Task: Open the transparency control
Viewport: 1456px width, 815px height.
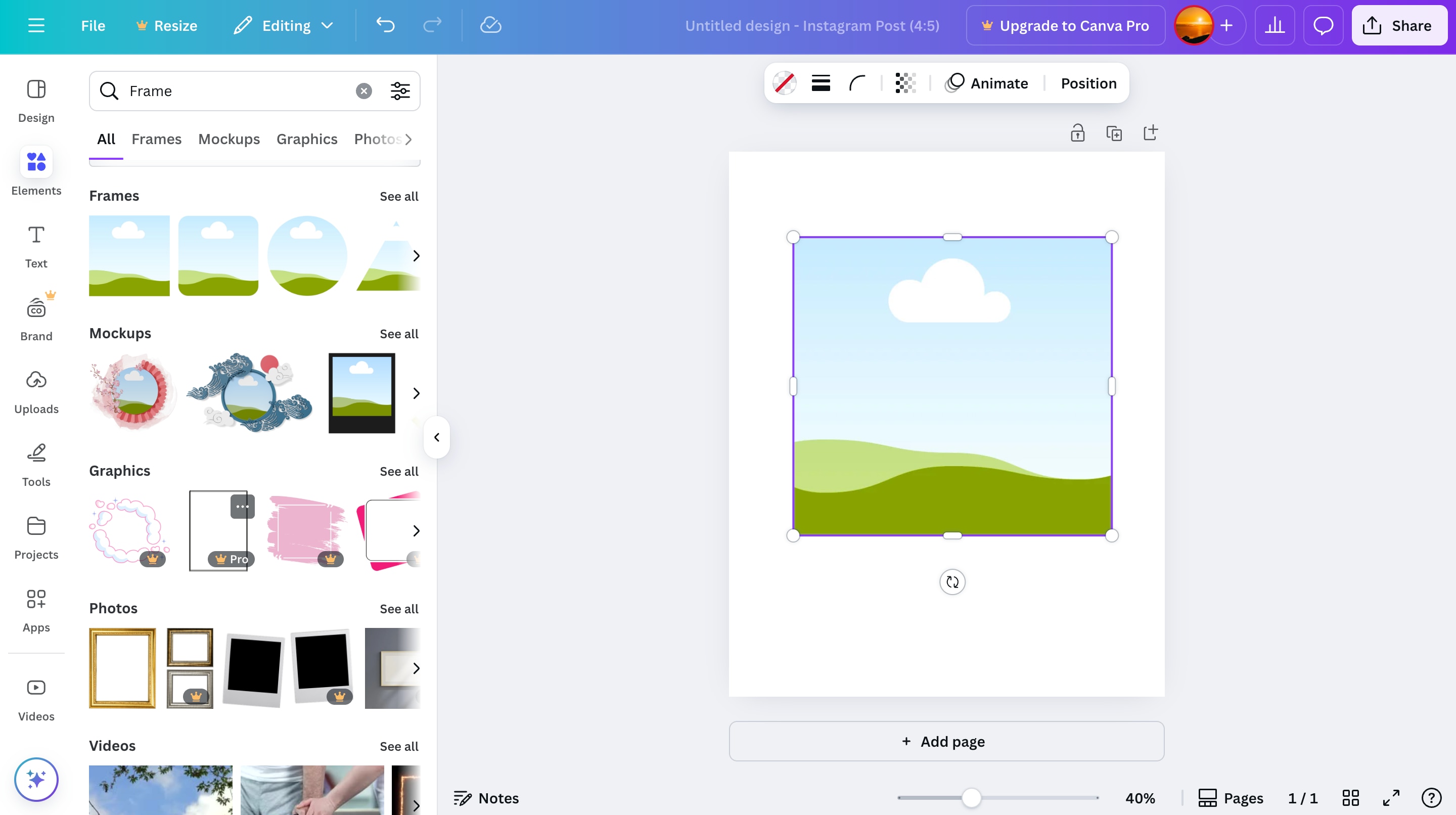Action: pos(905,83)
